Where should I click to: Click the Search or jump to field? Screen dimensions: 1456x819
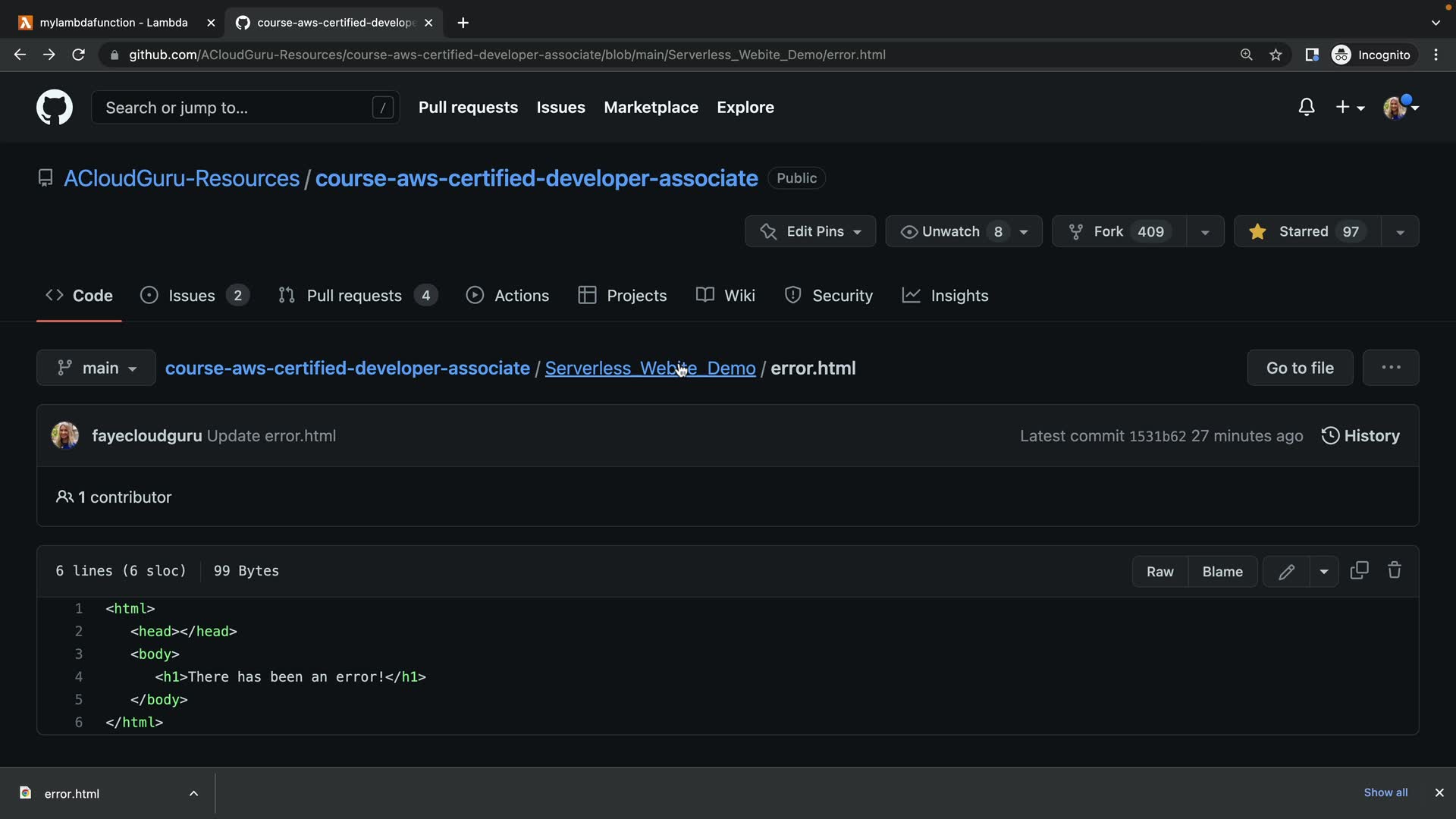(237, 108)
